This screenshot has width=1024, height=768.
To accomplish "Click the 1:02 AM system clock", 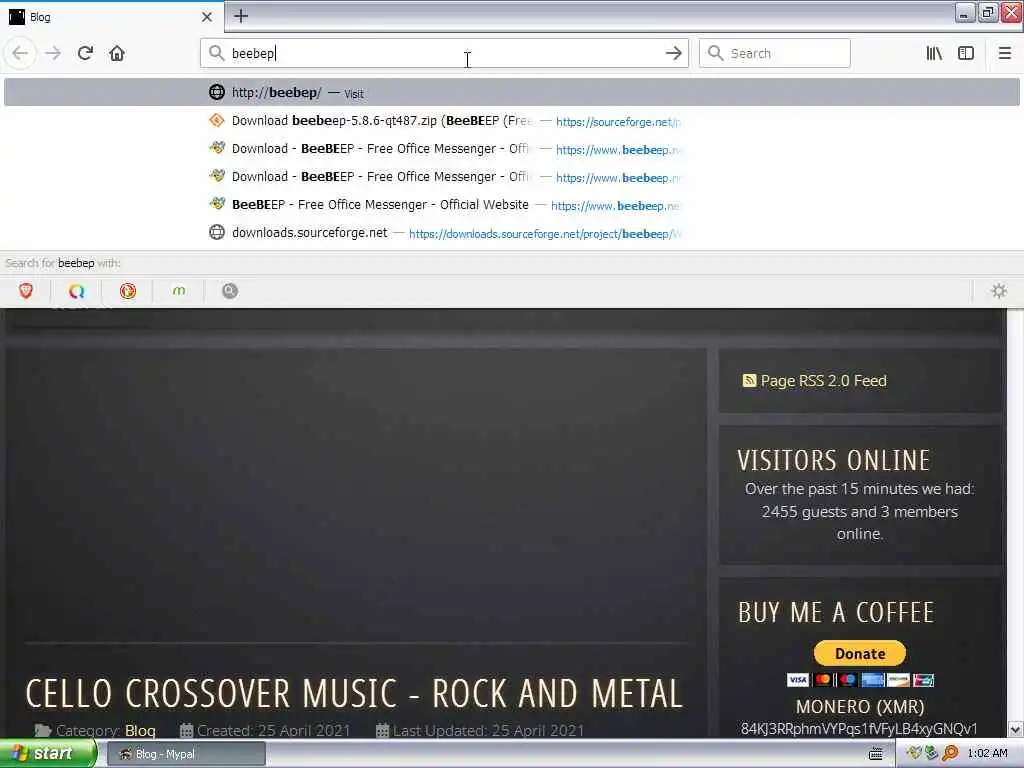I will pyautogui.click(x=987, y=754).
